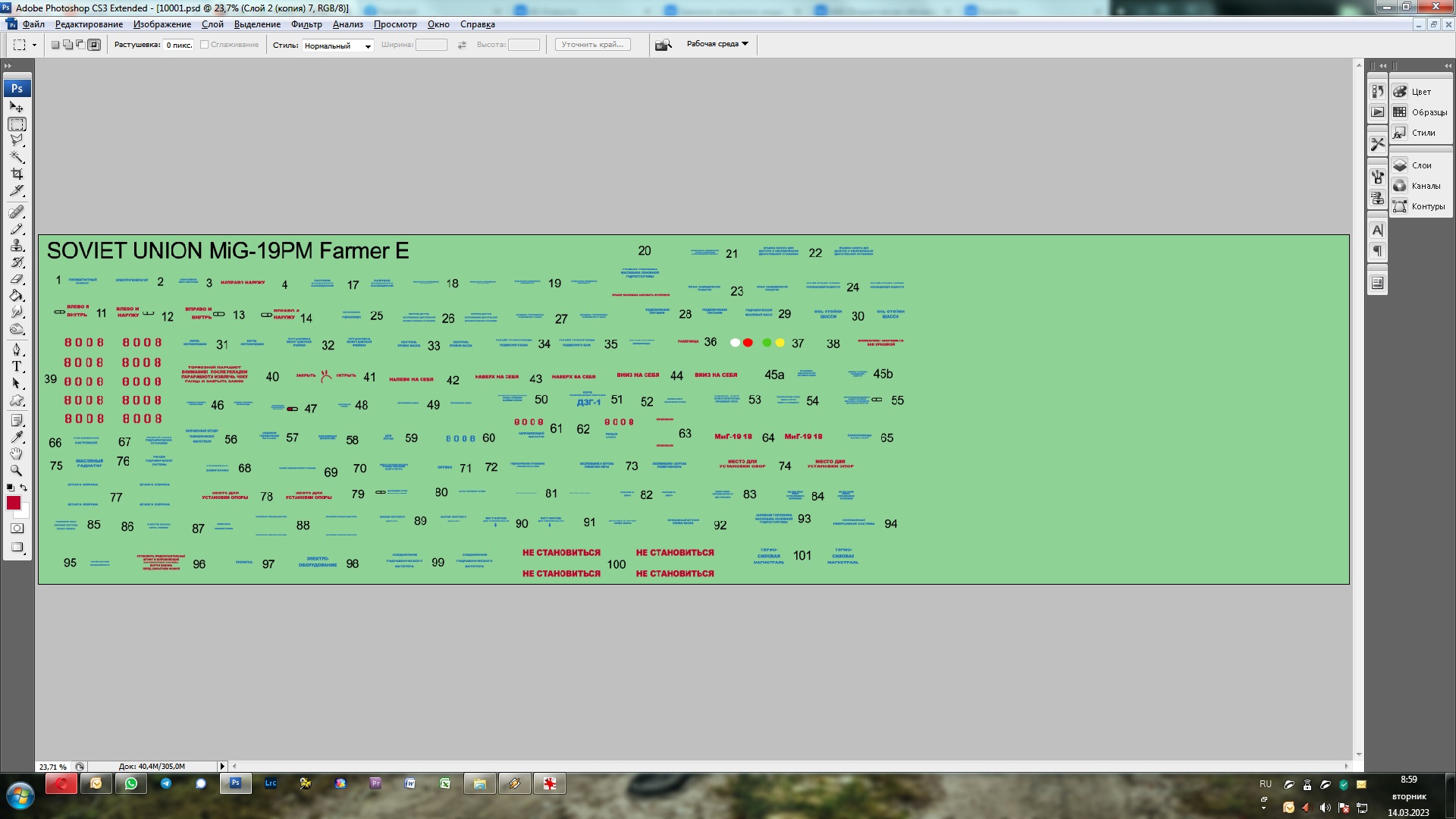Select the Clone Stamp tool
The image size is (1456, 819).
17,246
